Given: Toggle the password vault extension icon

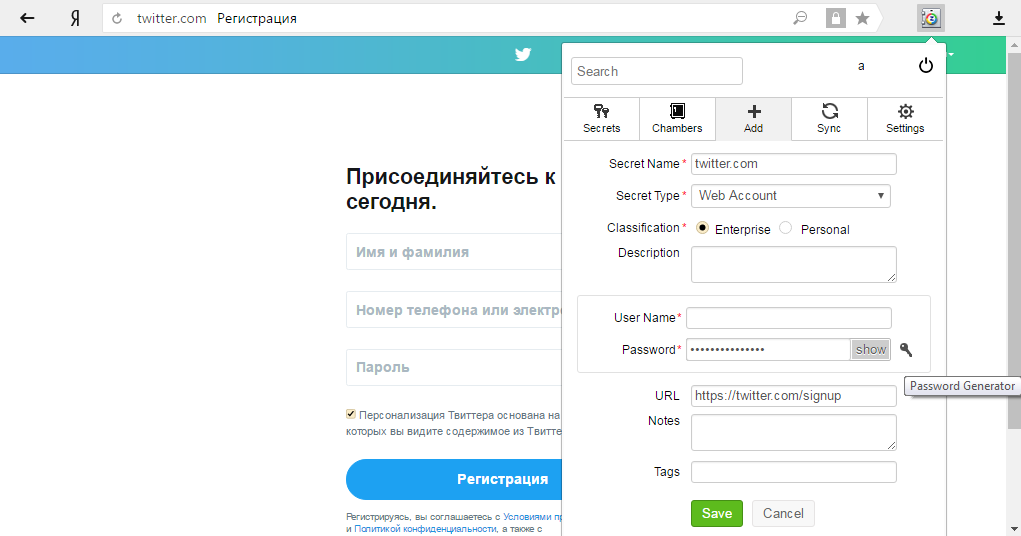Looking at the screenshot, I should click(930, 18).
